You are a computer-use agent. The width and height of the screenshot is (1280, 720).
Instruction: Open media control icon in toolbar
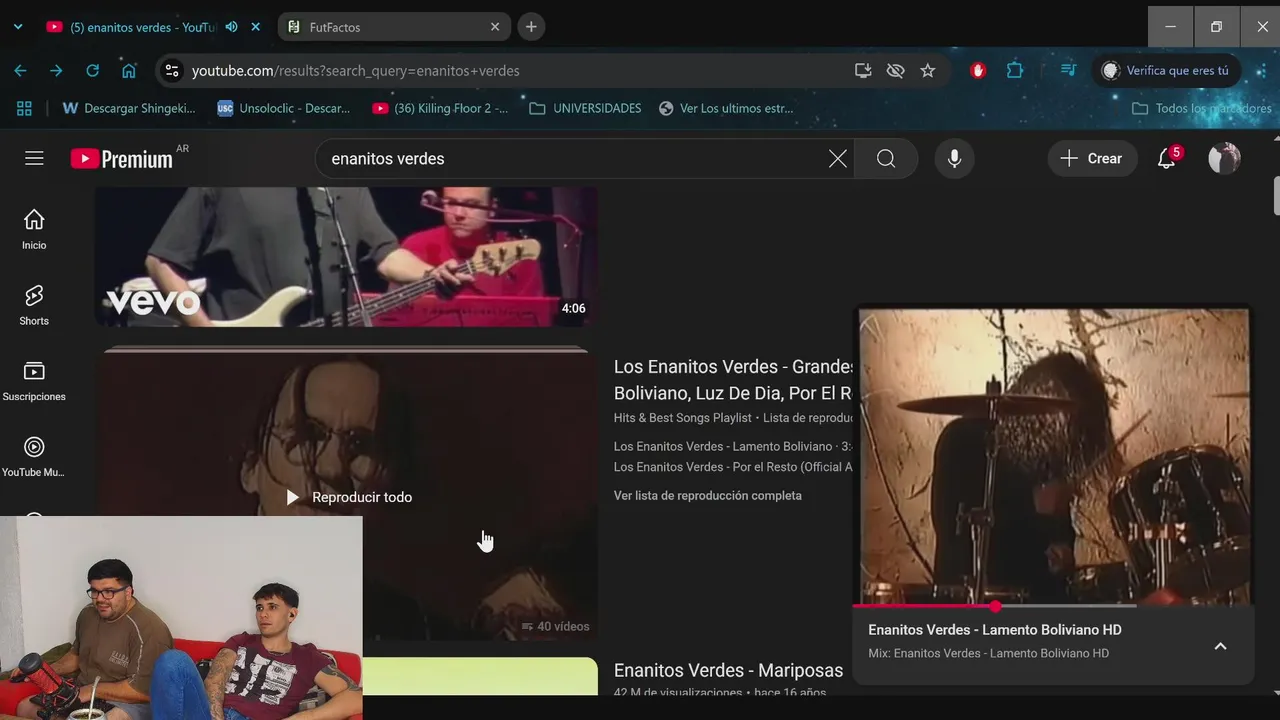(1068, 70)
